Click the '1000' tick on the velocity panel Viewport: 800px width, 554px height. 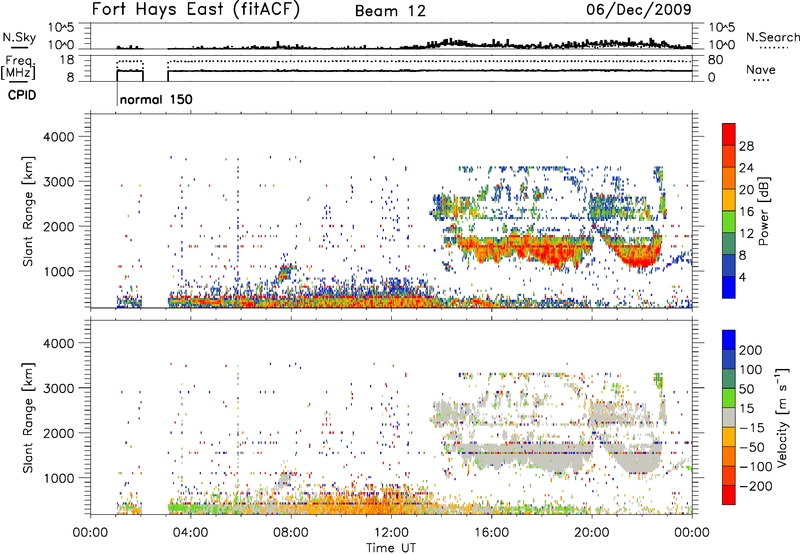click(58, 478)
